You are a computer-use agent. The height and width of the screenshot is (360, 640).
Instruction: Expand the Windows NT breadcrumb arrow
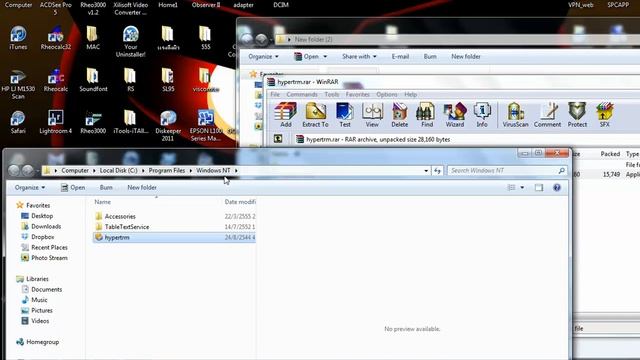click(236, 170)
